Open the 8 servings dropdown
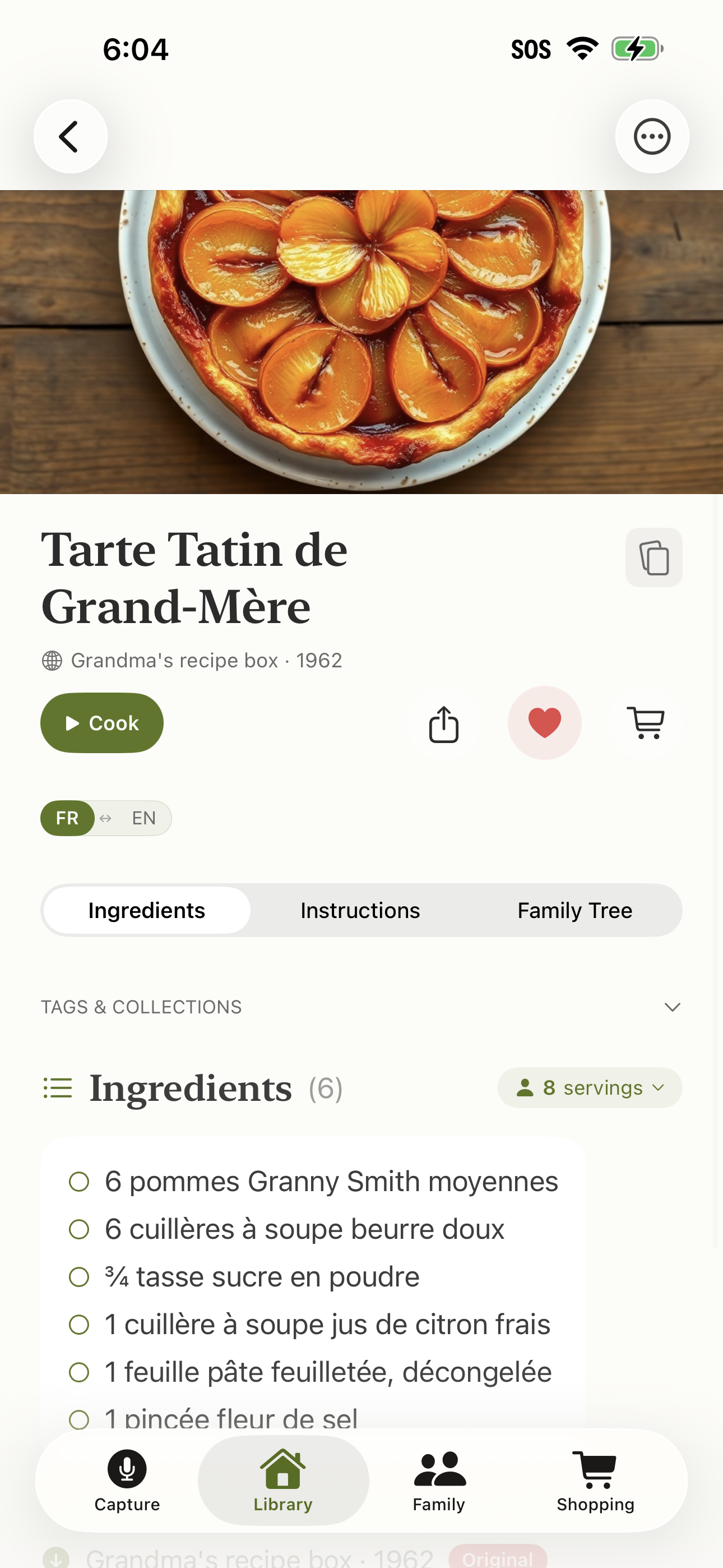The height and width of the screenshot is (1568, 723). tap(589, 1088)
